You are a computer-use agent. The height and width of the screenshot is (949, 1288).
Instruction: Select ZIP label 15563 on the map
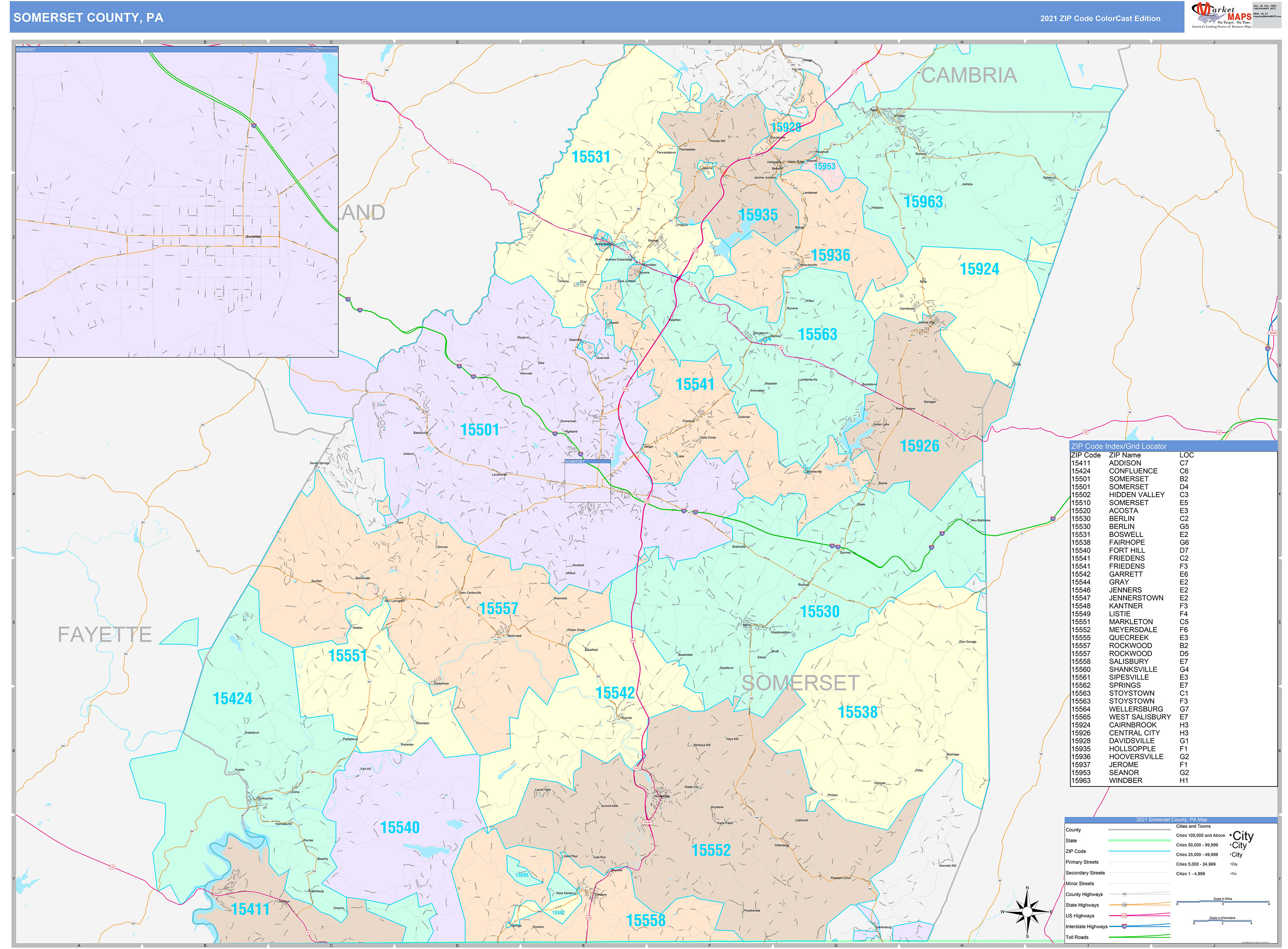(x=817, y=334)
